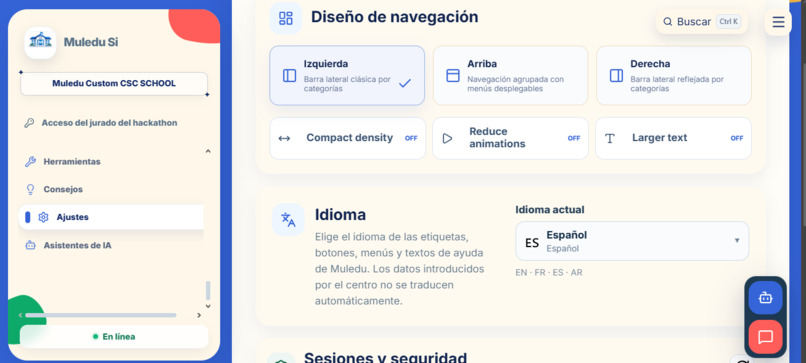Click the Sesiones y seguridad heading
Viewport: 806px width, 363px height.
386,358
